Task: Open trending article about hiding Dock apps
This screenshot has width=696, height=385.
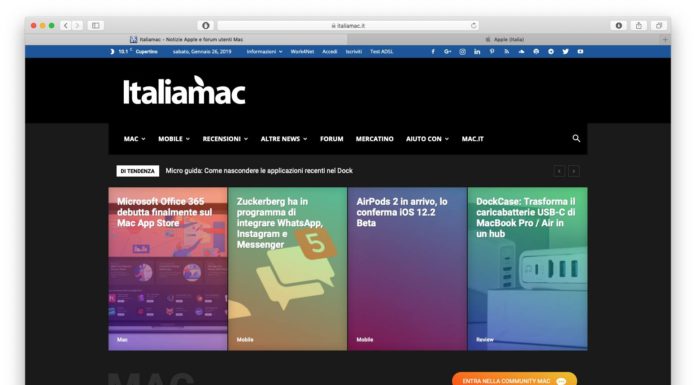Action: click(259, 171)
